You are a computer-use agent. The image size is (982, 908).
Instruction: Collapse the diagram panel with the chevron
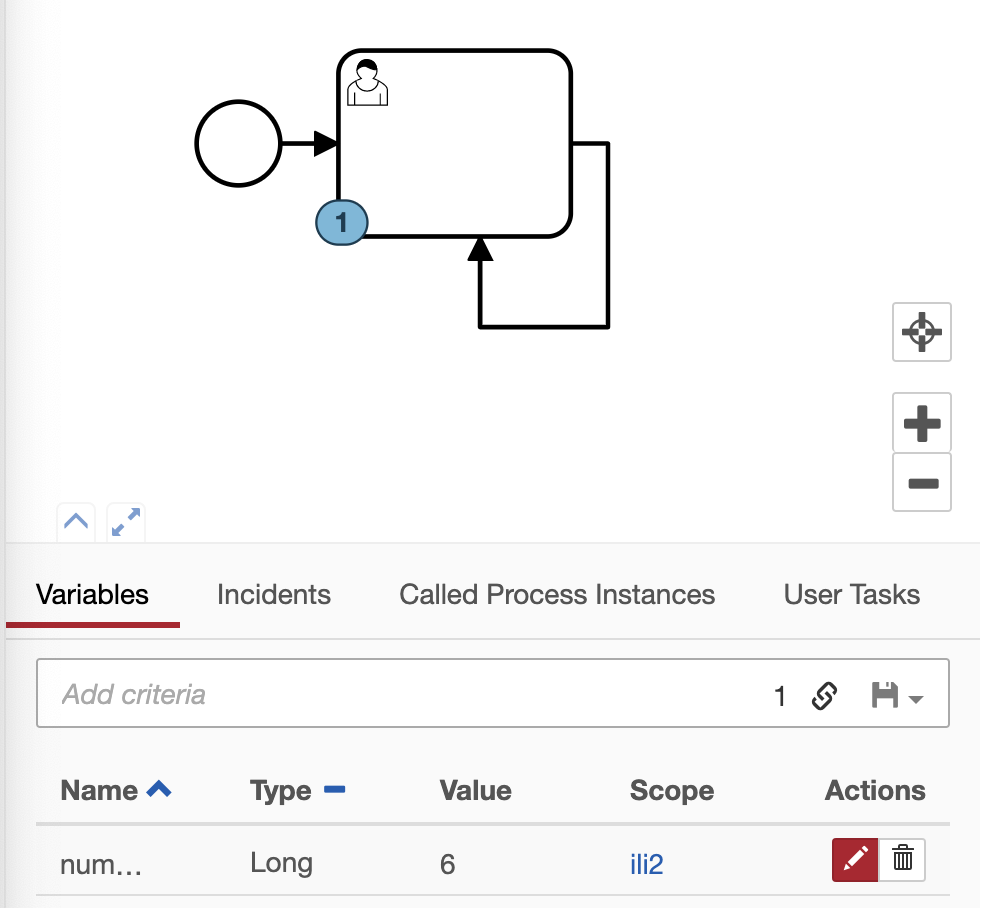coord(76,522)
